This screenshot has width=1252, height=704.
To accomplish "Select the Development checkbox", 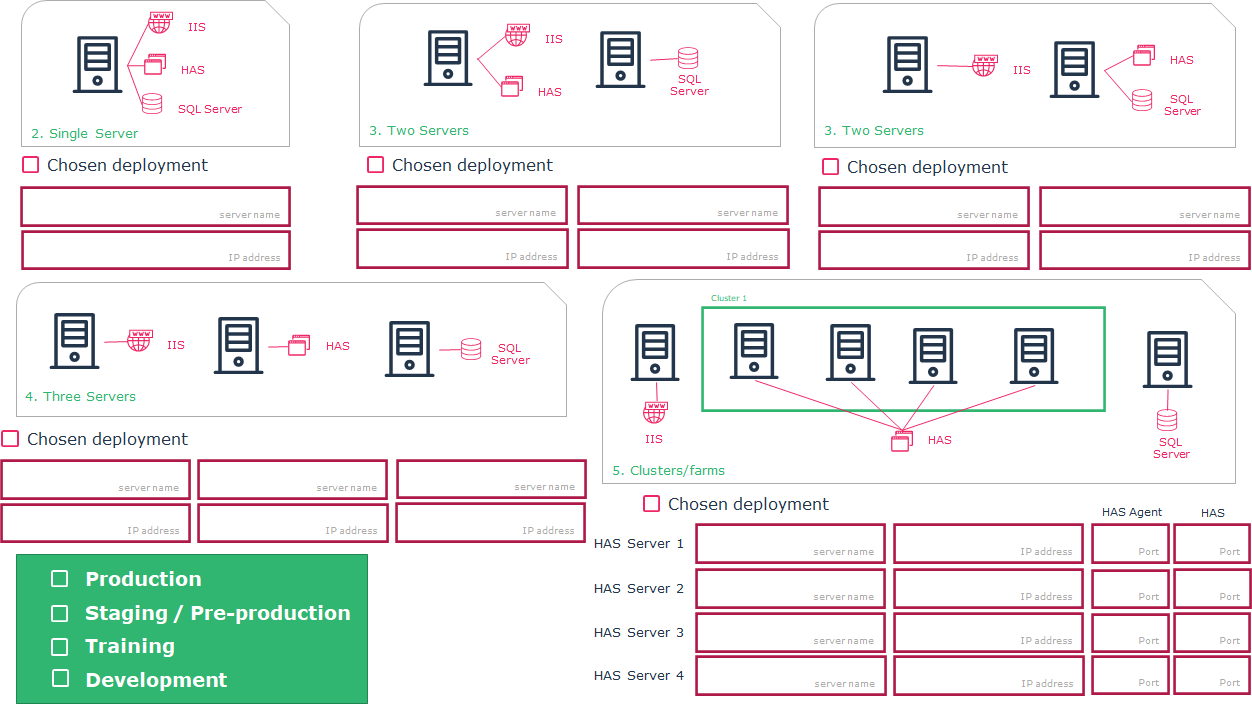I will (60, 679).
